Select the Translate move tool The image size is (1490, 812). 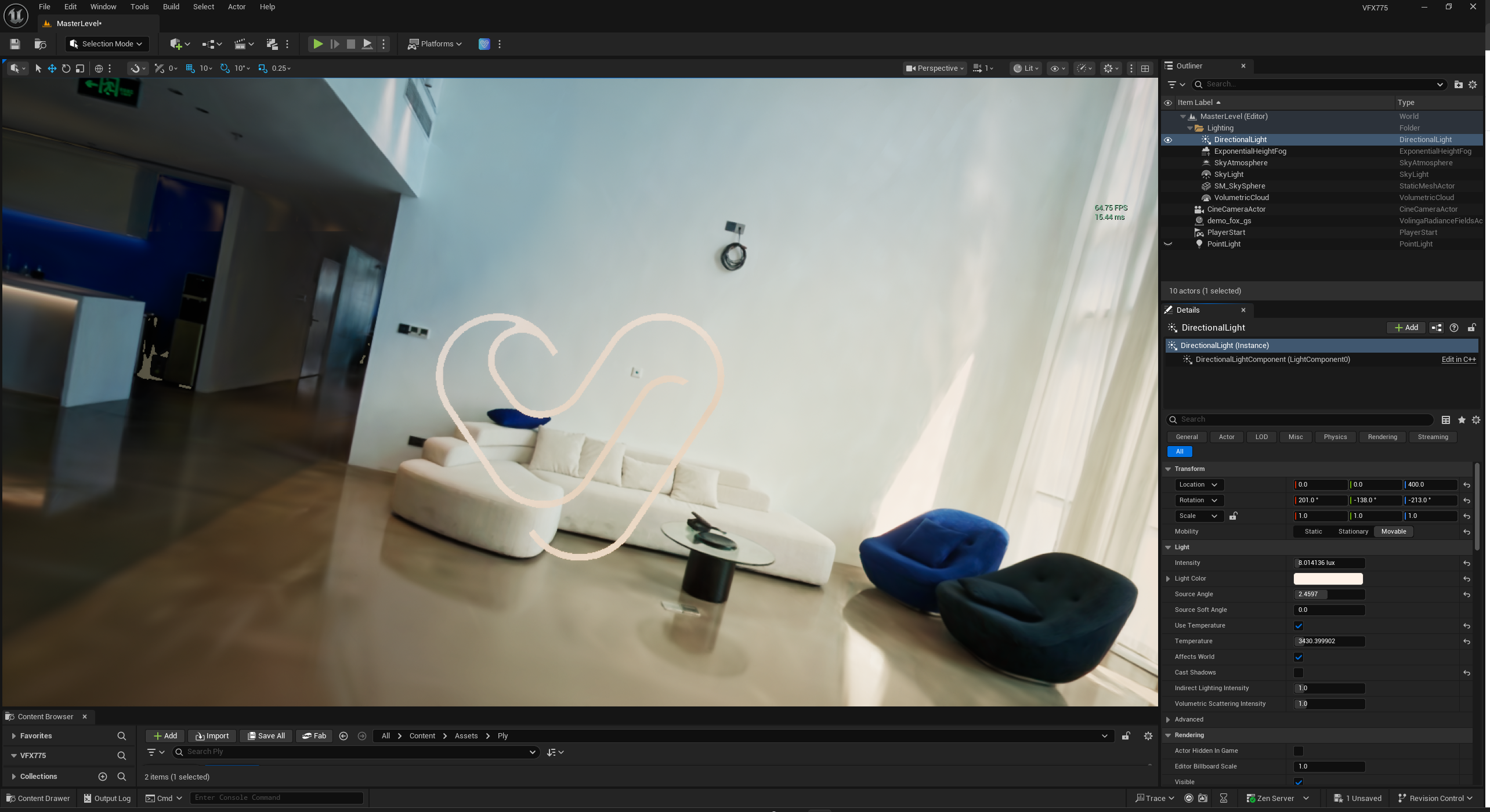point(52,68)
